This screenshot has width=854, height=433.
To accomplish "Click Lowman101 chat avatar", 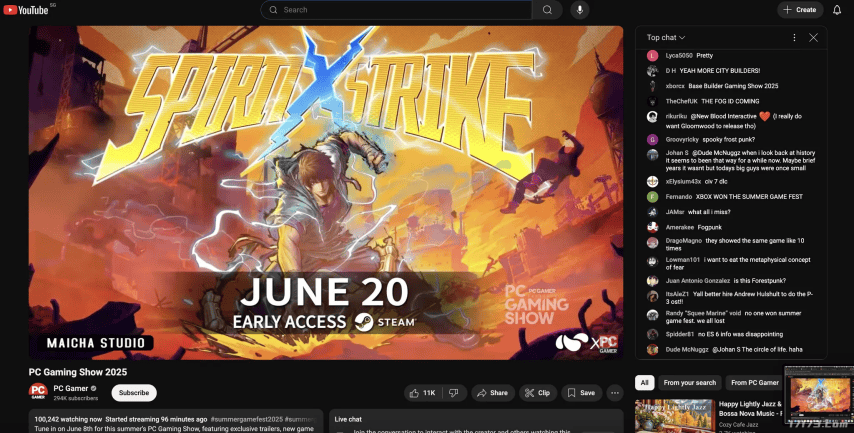I will [652, 261].
